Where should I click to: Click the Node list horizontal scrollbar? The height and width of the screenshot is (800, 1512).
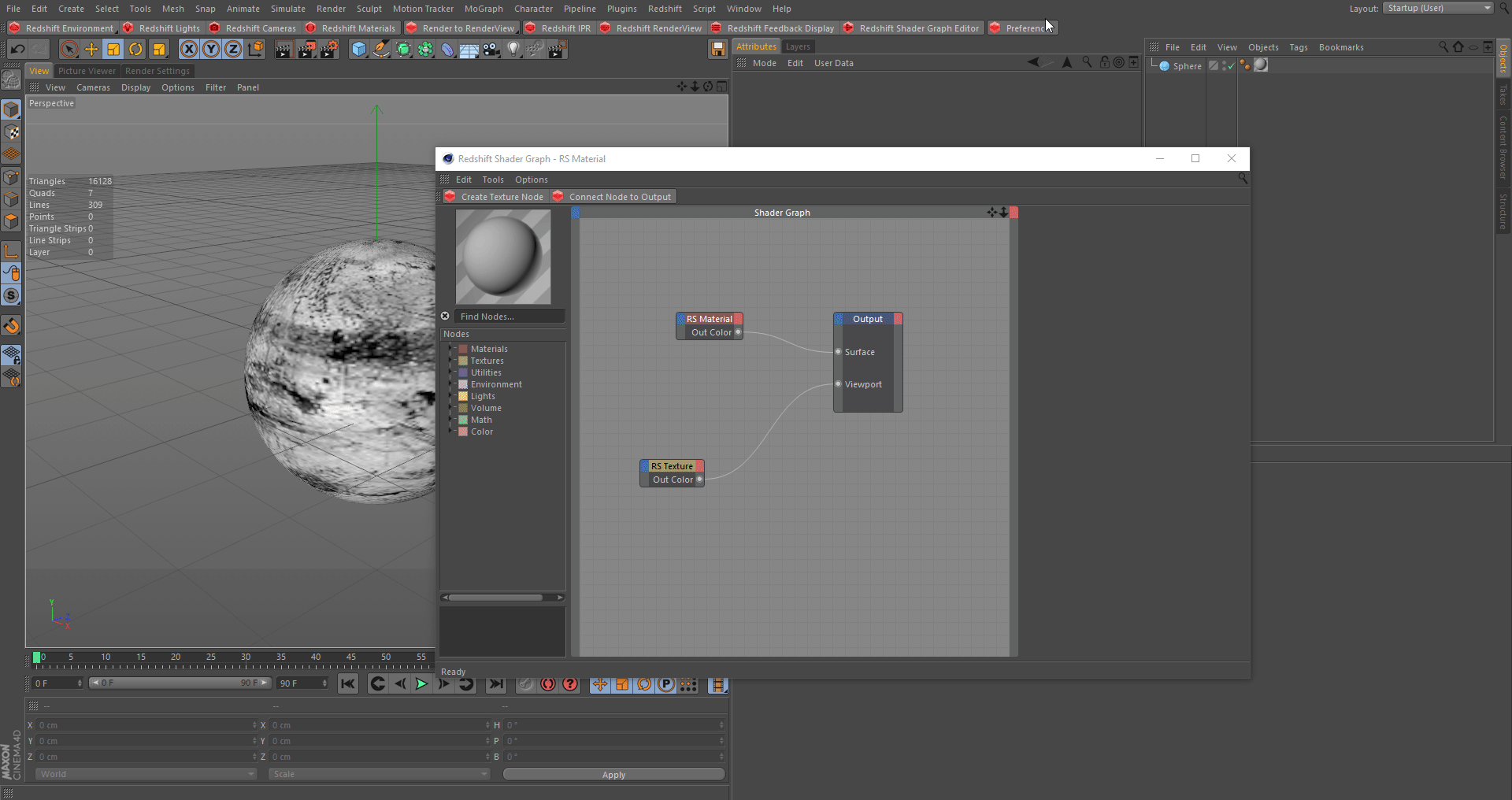pos(496,598)
